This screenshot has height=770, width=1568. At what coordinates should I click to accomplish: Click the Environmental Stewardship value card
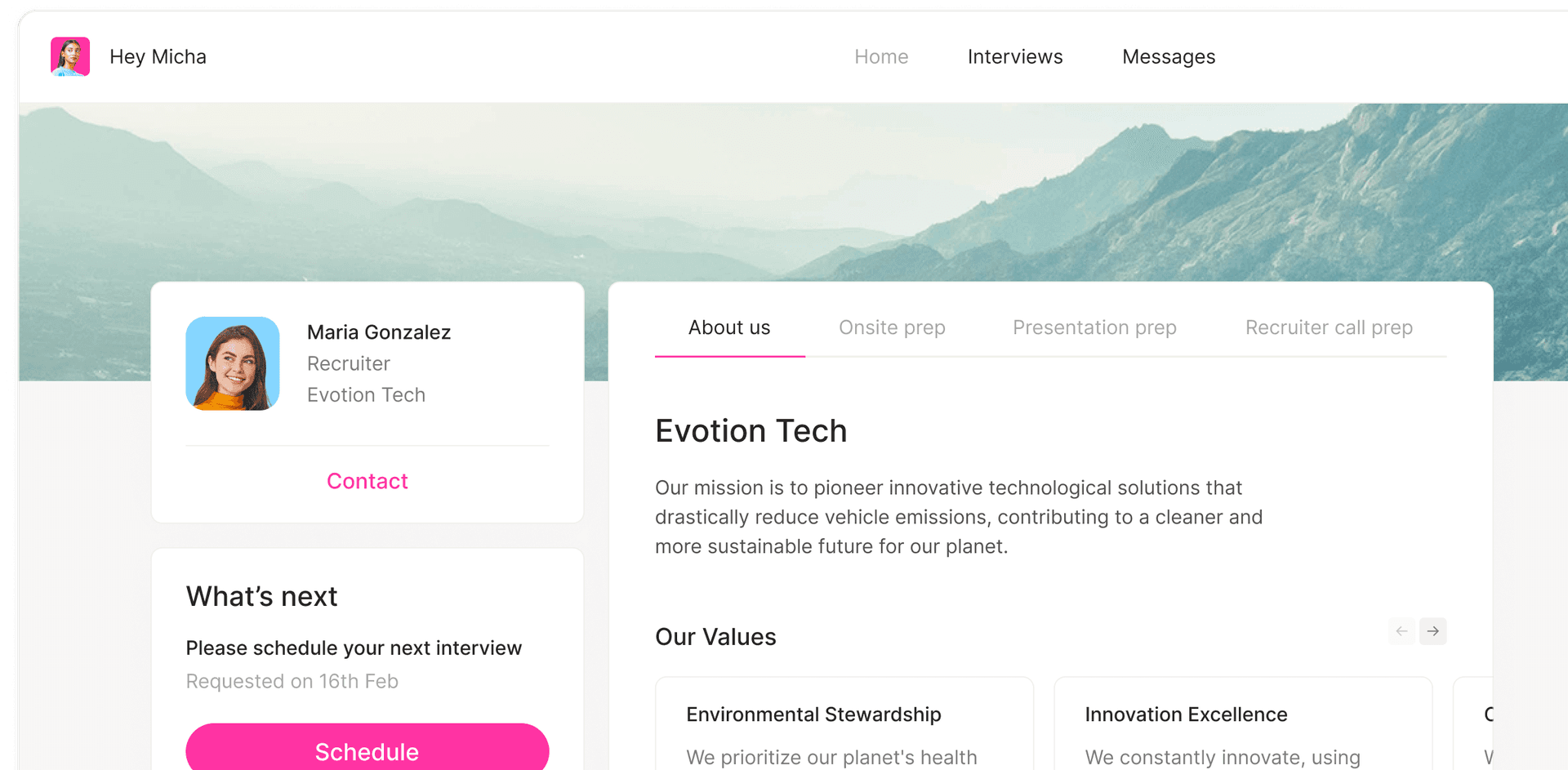pos(844,727)
